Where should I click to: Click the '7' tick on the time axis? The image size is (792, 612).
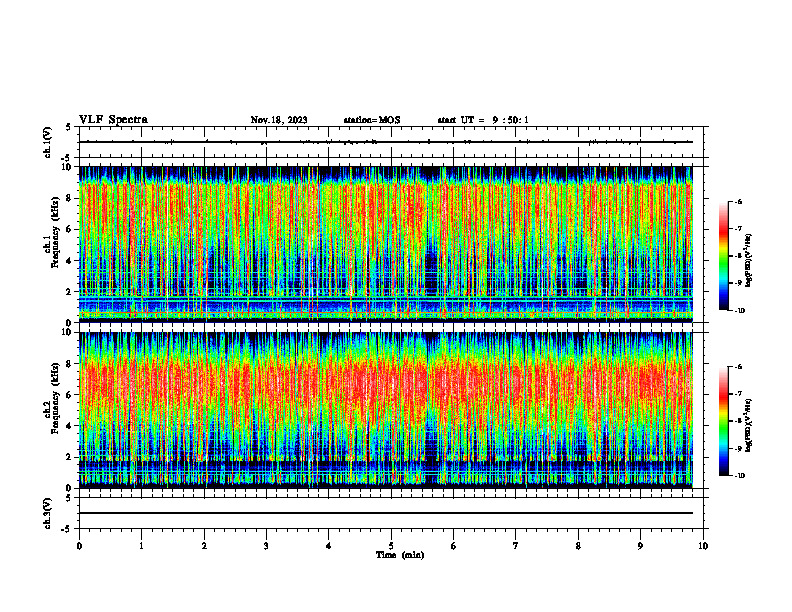pyautogui.click(x=516, y=546)
